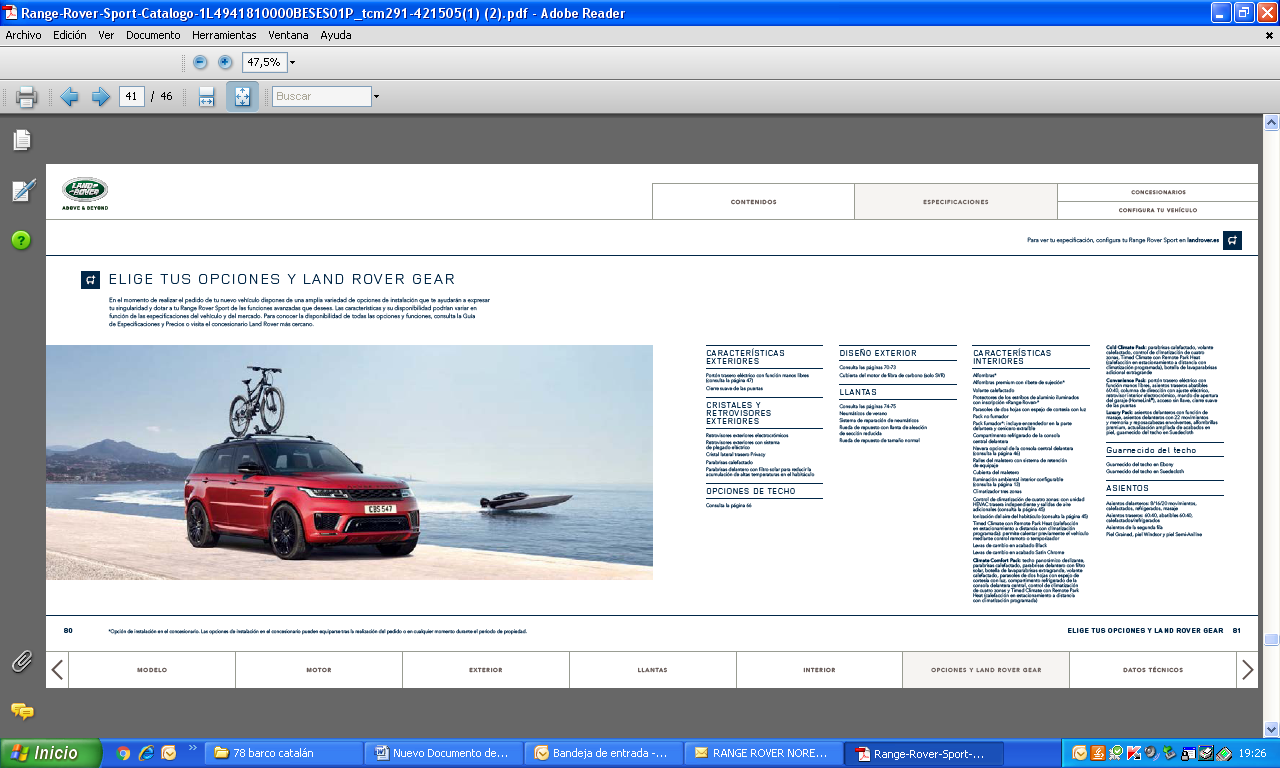Open 78 barco catalán taskbar folder
The width and height of the screenshot is (1280, 768).
point(281,753)
